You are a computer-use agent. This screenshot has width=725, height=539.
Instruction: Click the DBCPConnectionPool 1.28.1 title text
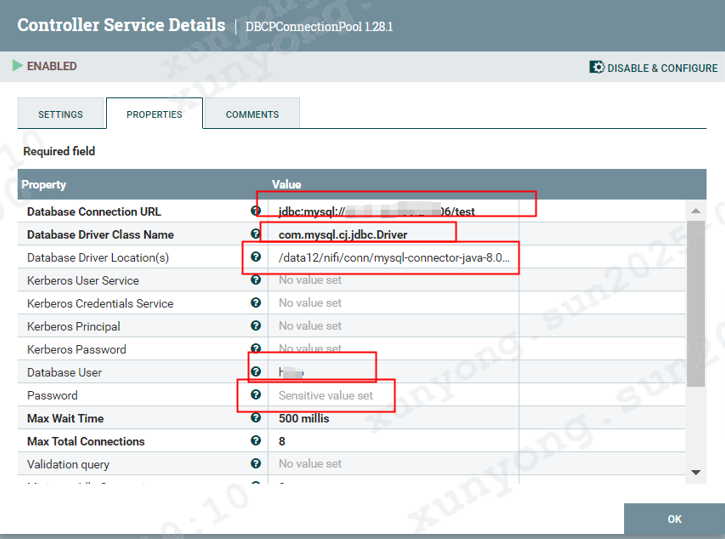pos(319,26)
